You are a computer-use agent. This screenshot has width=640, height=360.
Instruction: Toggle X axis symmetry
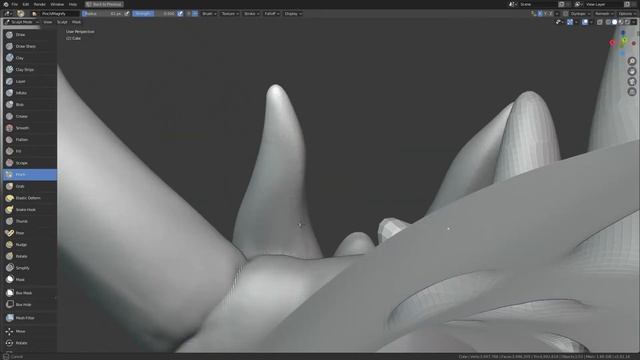pyautogui.click(x=540, y=13)
